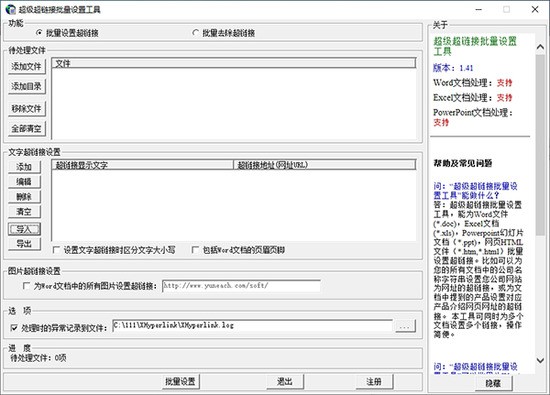Click the about panel scroll down arrow
550x395 pixels.
[x=540, y=360]
